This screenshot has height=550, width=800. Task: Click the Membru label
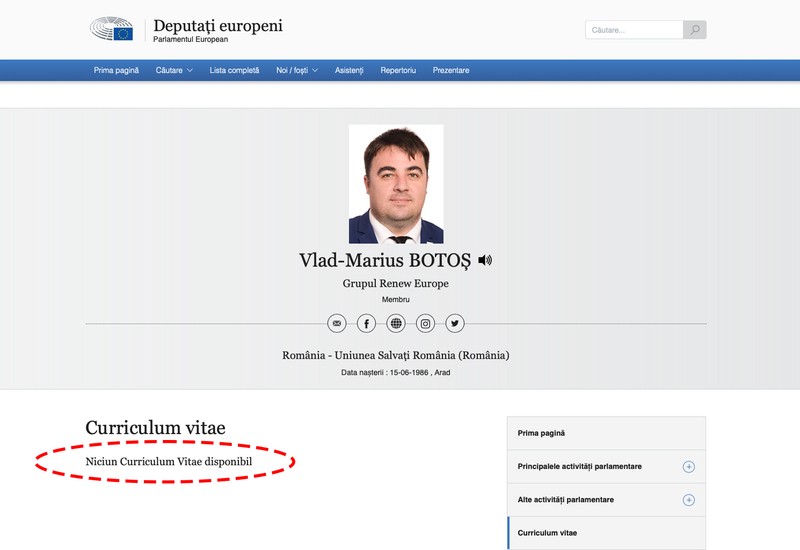[396, 299]
